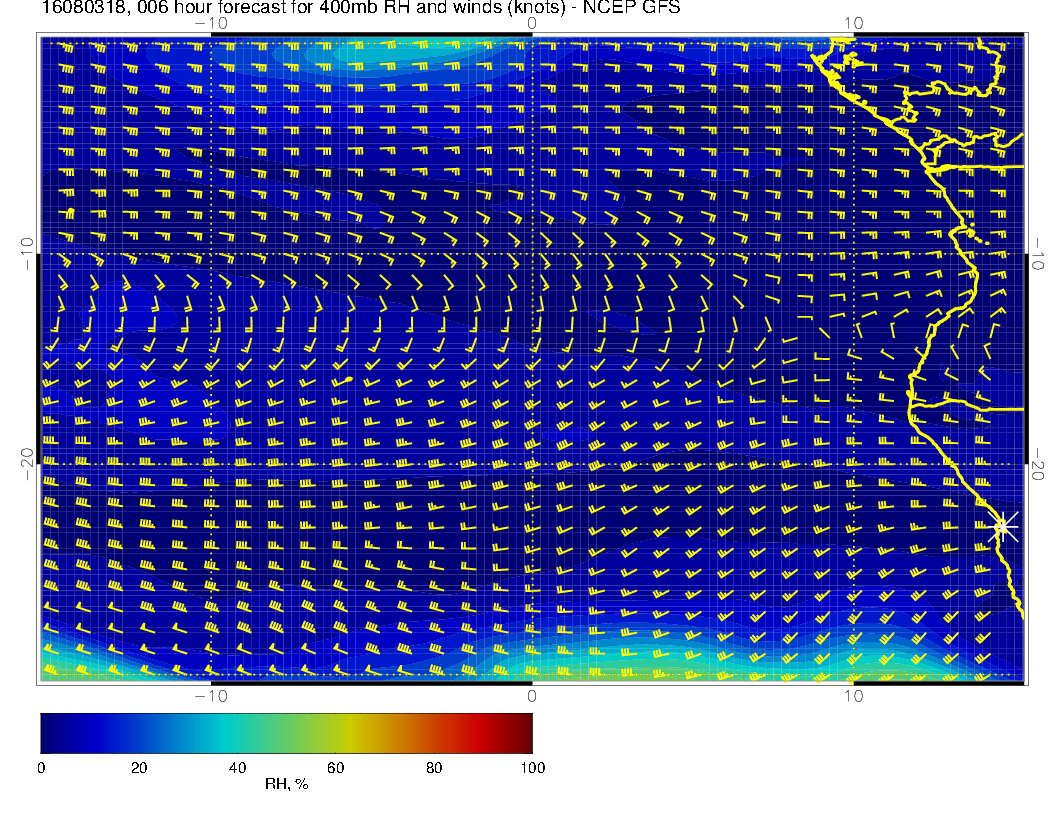1056x816 pixels.
Task: Click the bottom axis longitude label -10
Action: (x=211, y=695)
